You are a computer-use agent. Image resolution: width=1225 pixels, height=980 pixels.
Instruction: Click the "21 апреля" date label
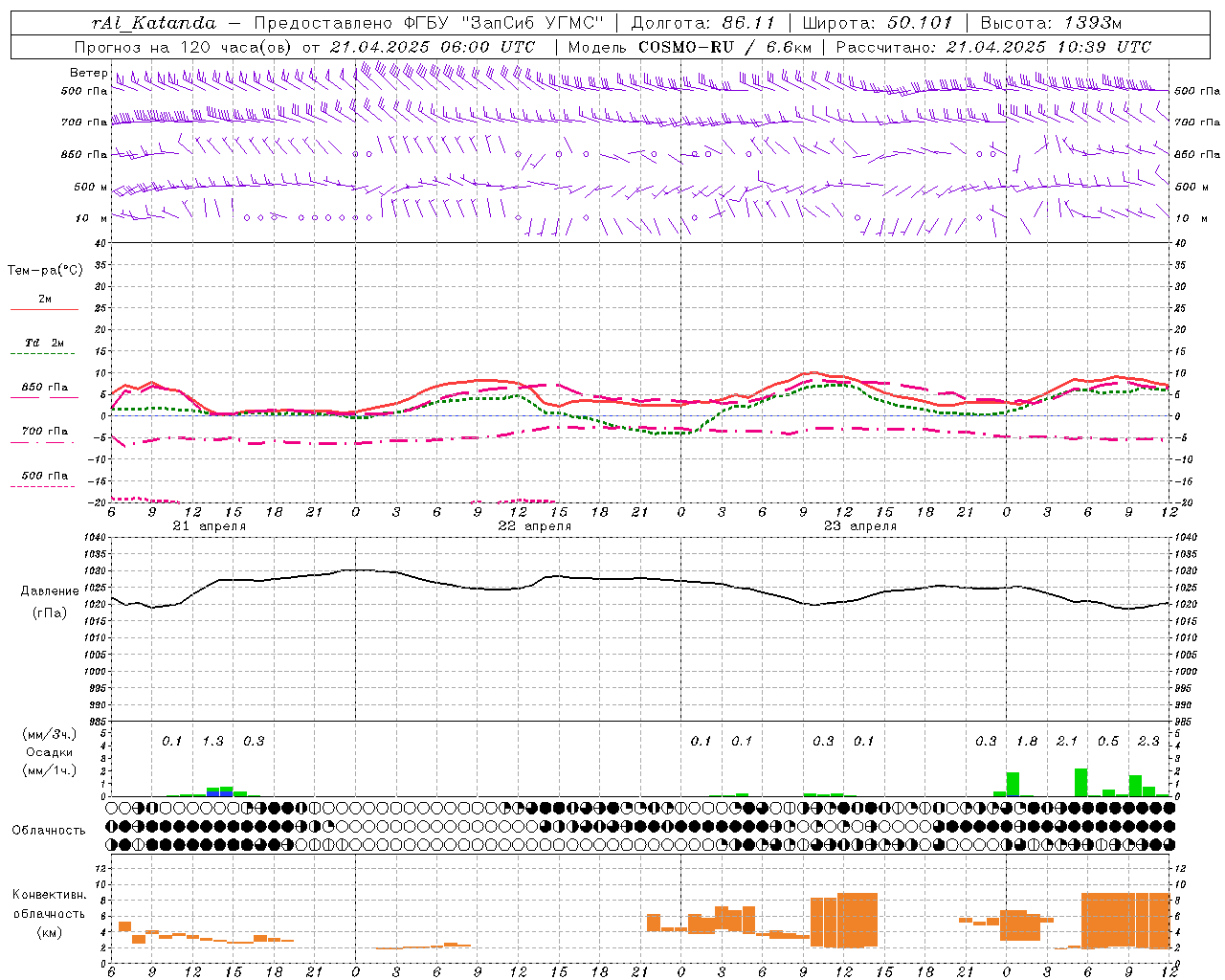coord(209,526)
